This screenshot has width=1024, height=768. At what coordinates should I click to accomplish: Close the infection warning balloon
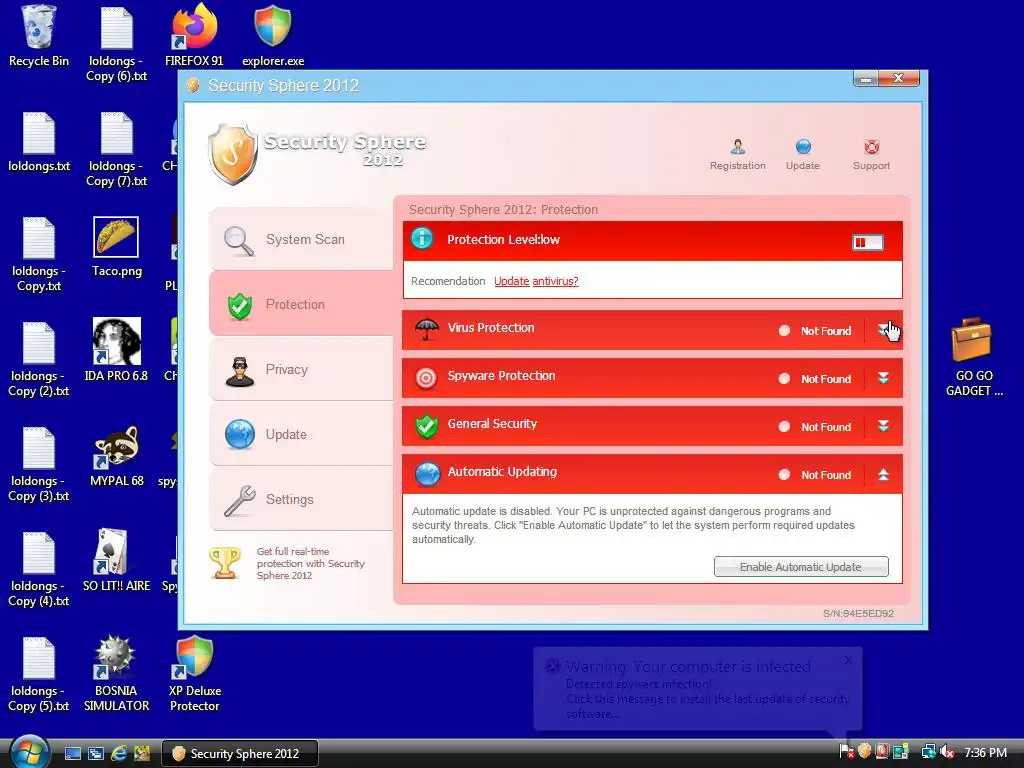[848, 660]
